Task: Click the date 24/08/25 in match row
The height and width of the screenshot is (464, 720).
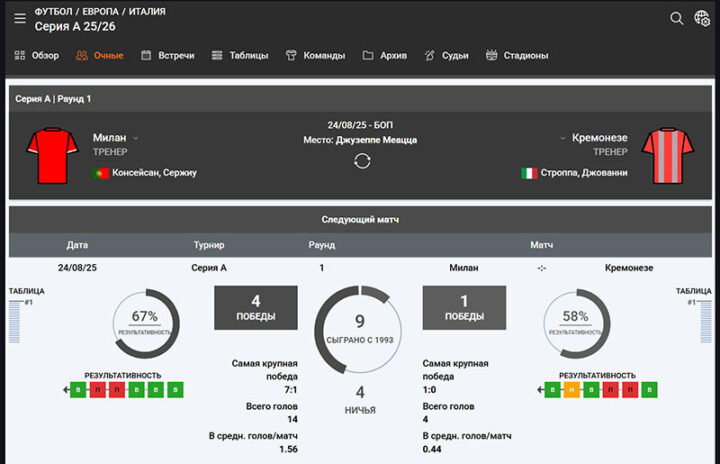Action: click(x=77, y=268)
